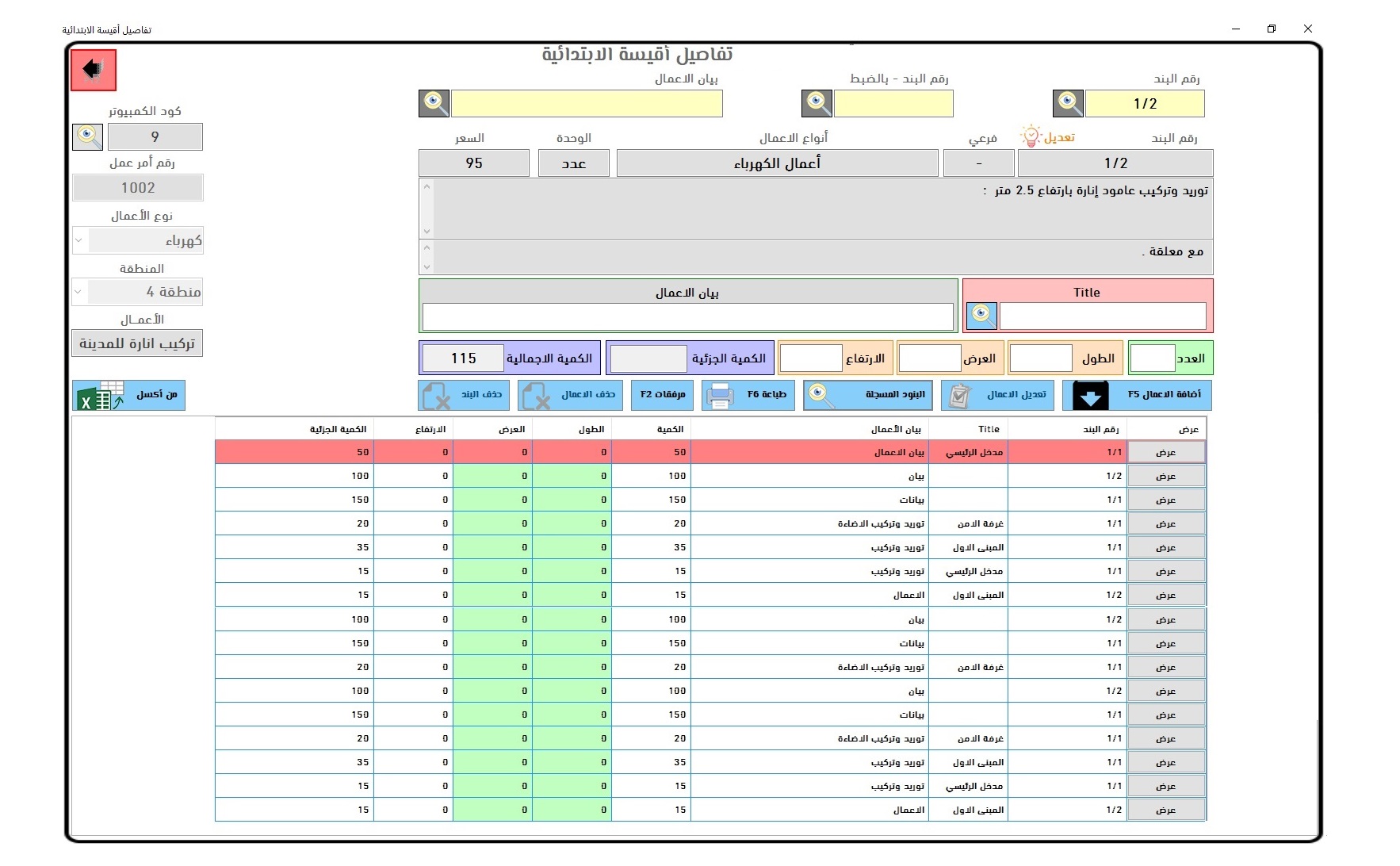This screenshot has height=866, width=1400.
Task: Click yellow بيان الاعمال search field
Action: coord(587,103)
